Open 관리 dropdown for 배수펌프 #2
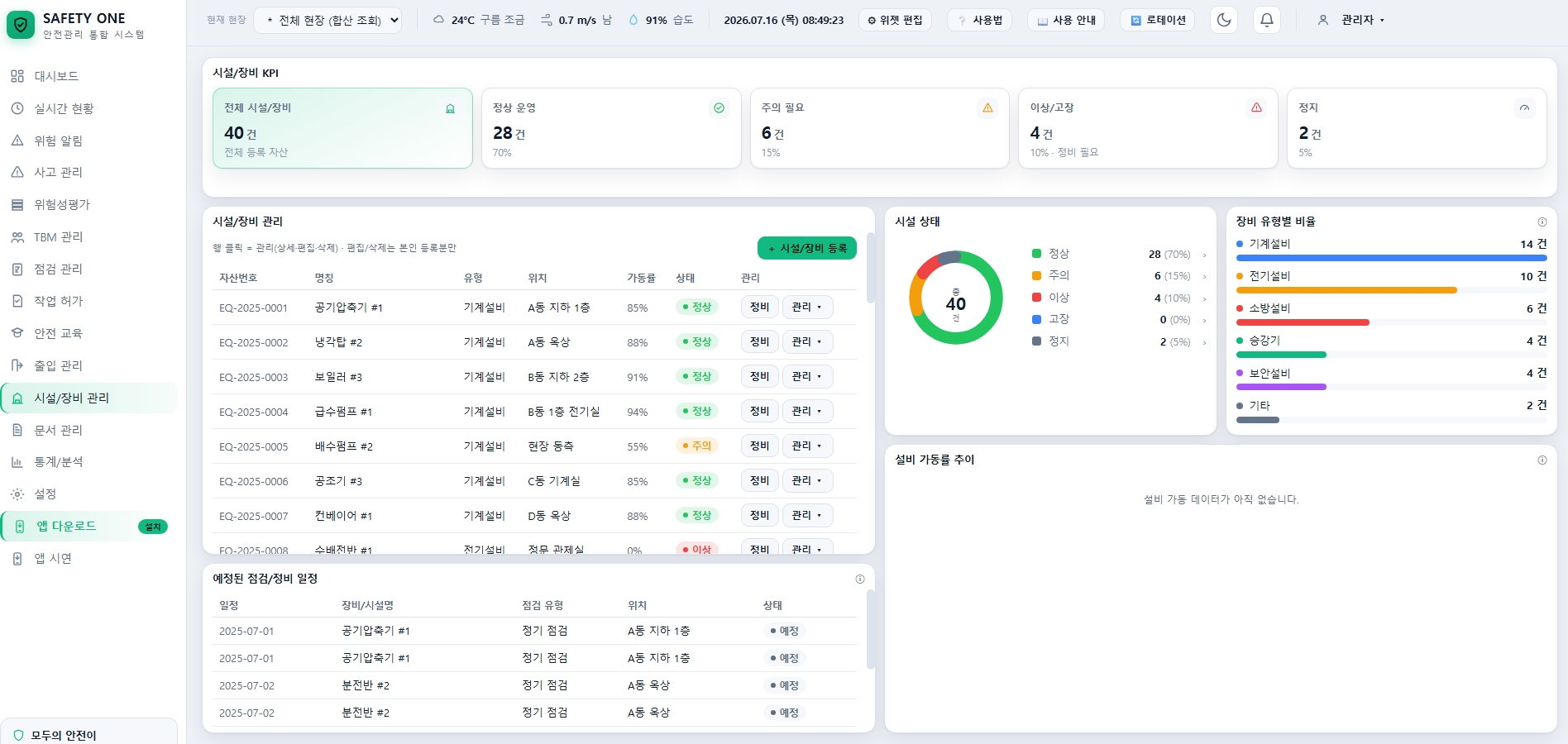The width and height of the screenshot is (1568, 744). 807,446
